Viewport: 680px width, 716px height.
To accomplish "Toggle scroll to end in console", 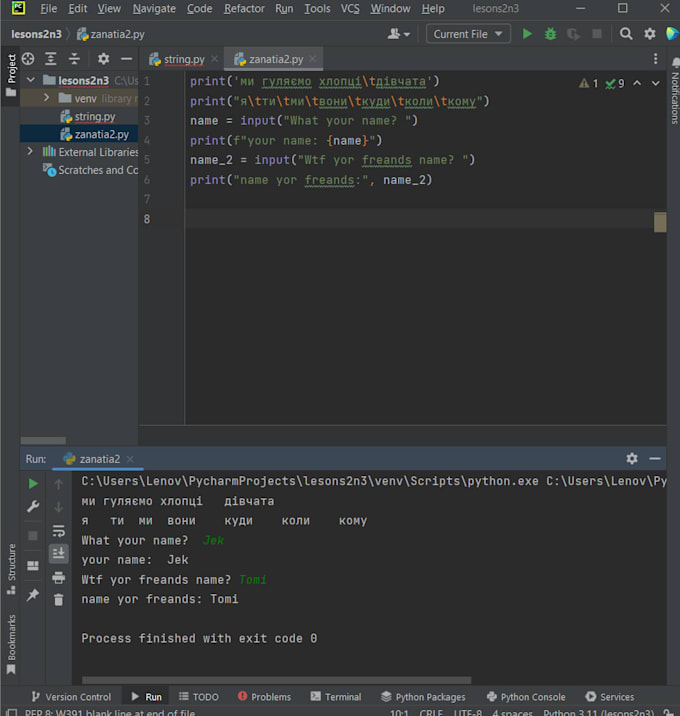I will [59, 553].
